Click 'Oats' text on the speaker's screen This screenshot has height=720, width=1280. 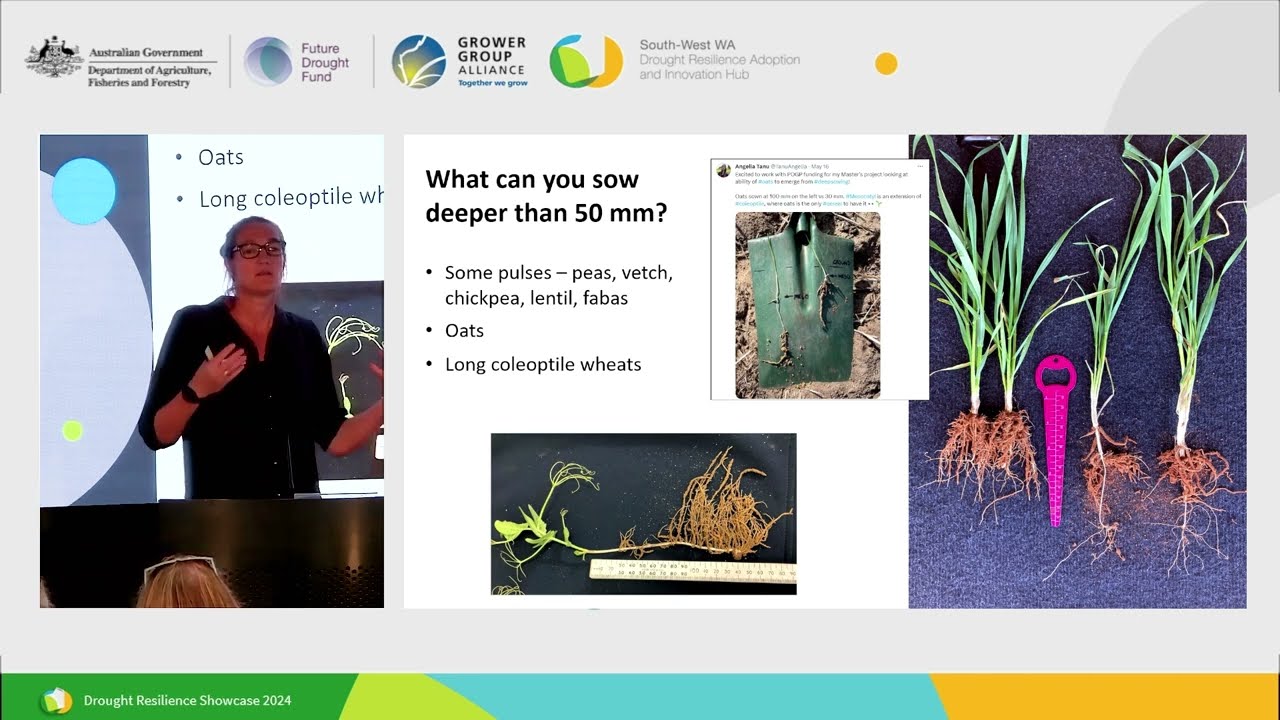pos(221,157)
